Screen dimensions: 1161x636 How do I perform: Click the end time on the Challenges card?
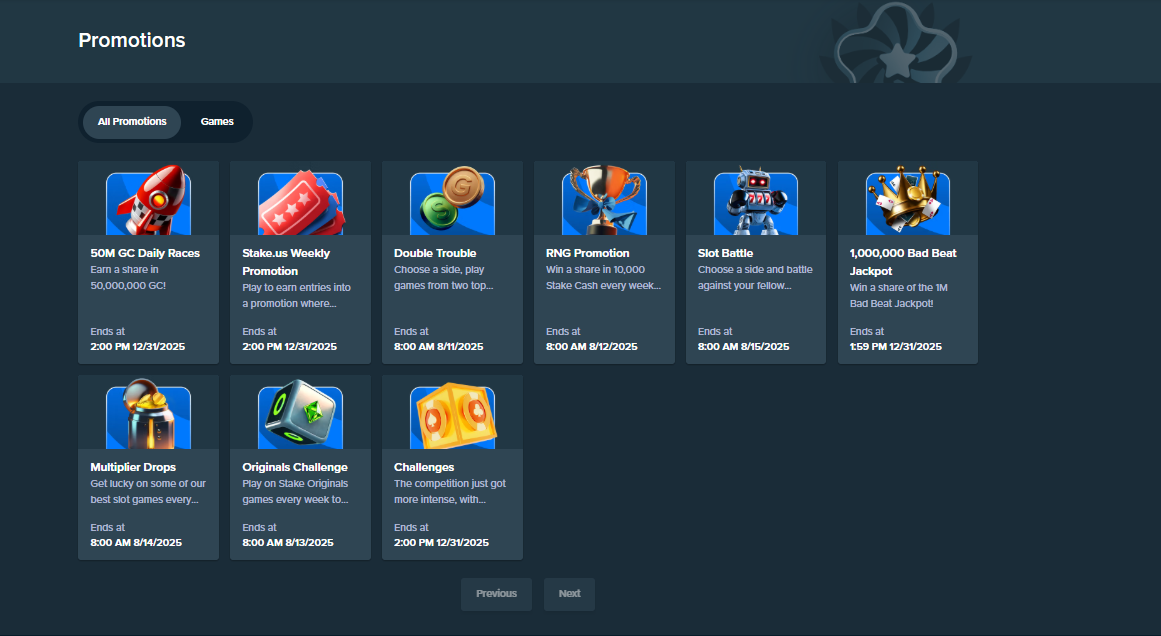coord(441,543)
